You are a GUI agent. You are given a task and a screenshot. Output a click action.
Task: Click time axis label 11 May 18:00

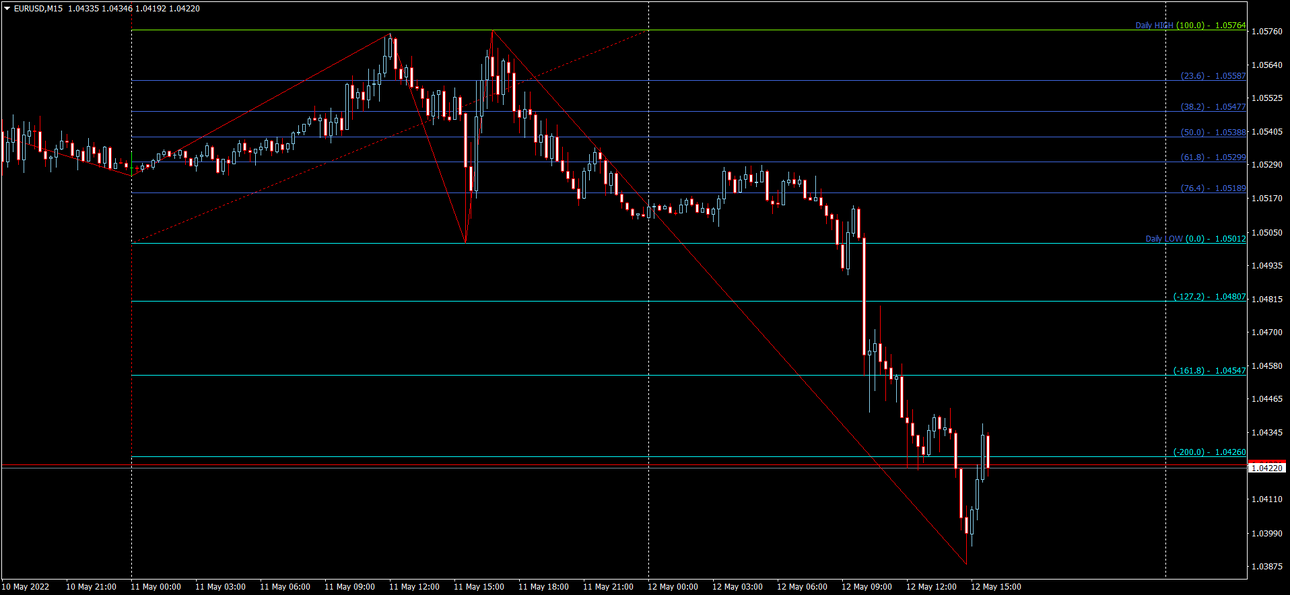(x=543, y=587)
